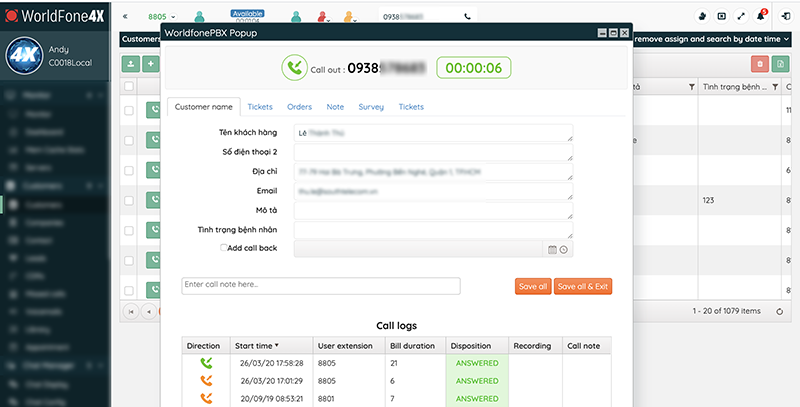This screenshot has width=800, height=407.
Task: Tick the checkbox in the row containing 123
Action: (x=129, y=200)
